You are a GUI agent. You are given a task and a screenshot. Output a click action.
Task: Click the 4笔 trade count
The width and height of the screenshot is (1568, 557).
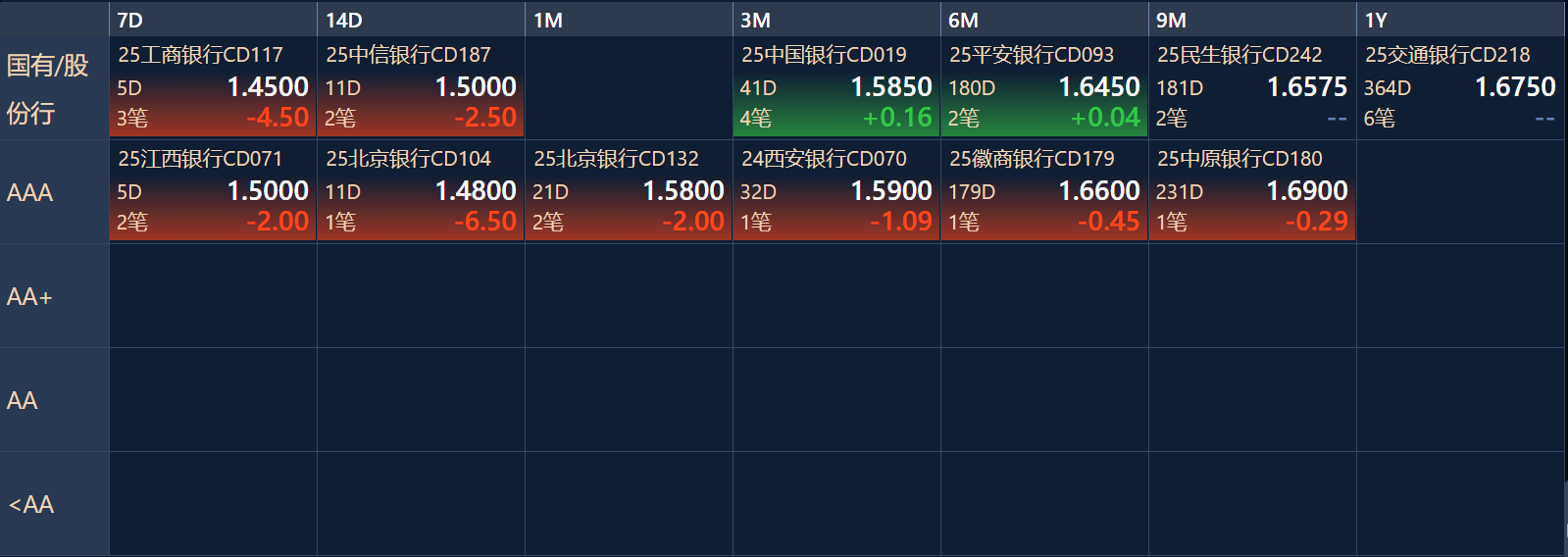[756, 119]
